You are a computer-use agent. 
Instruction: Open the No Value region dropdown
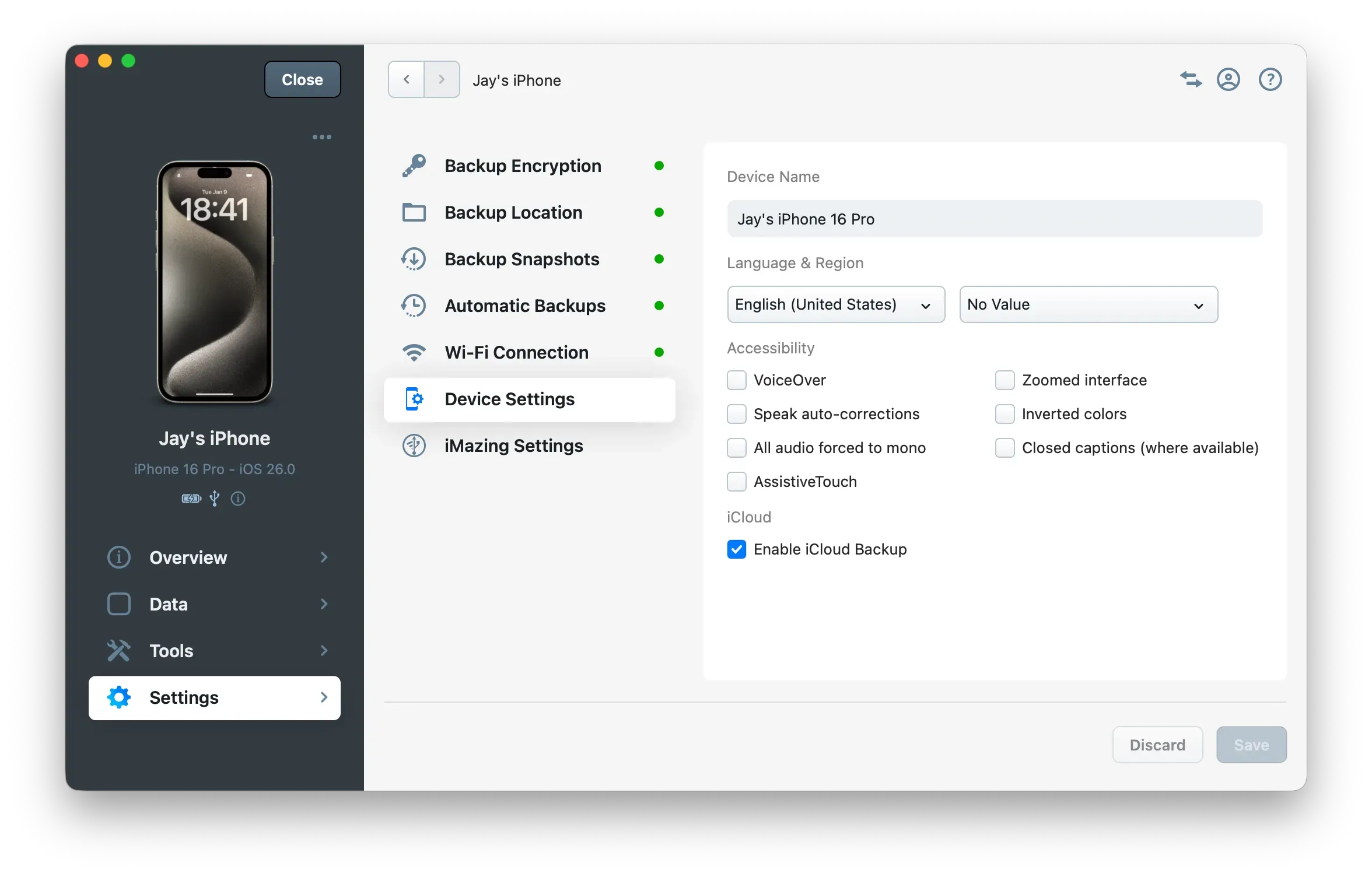[x=1088, y=304]
